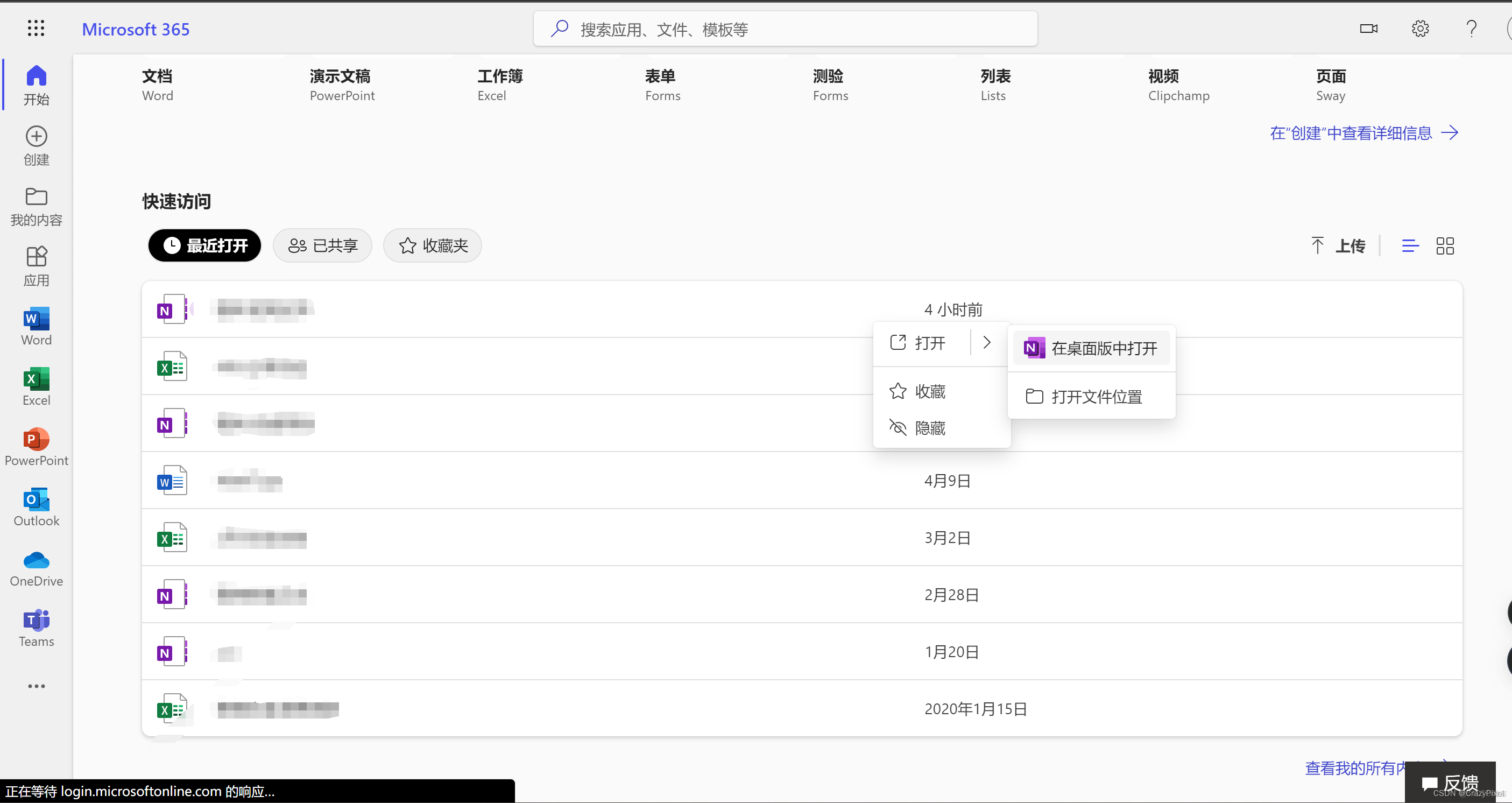Select the 最近打开 toggle tab
This screenshot has width=1512, height=803.
click(x=205, y=245)
